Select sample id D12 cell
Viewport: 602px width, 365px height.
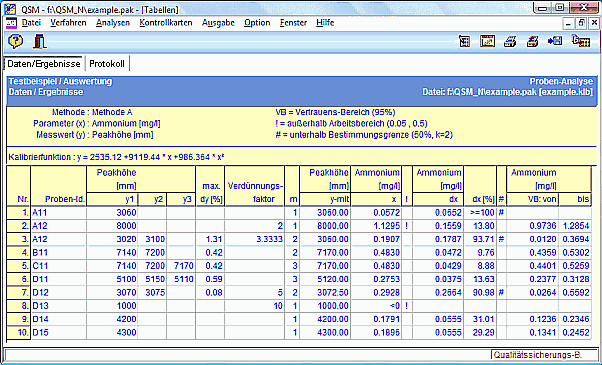click(x=58, y=292)
